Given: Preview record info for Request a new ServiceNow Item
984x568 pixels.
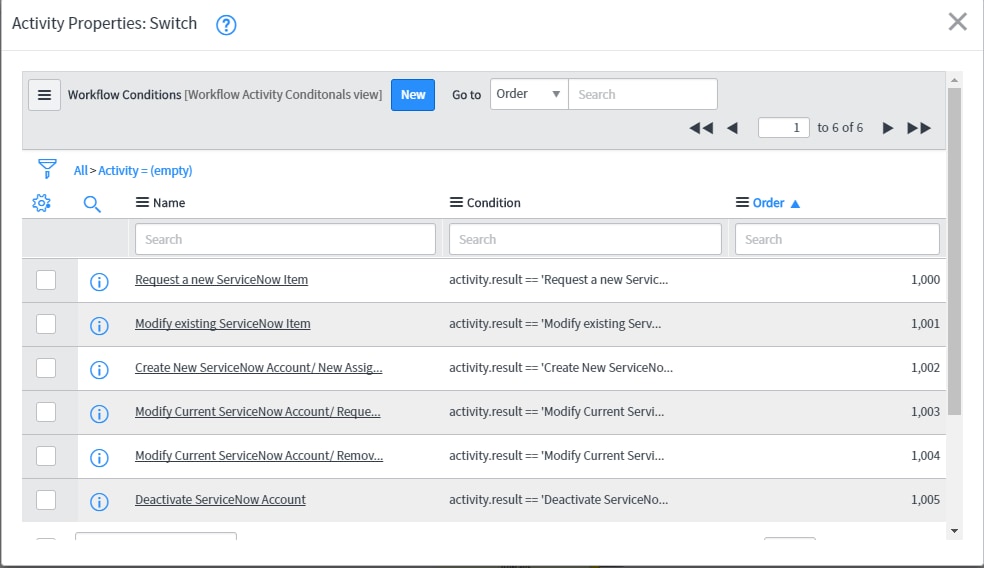Looking at the screenshot, I should tap(99, 282).
